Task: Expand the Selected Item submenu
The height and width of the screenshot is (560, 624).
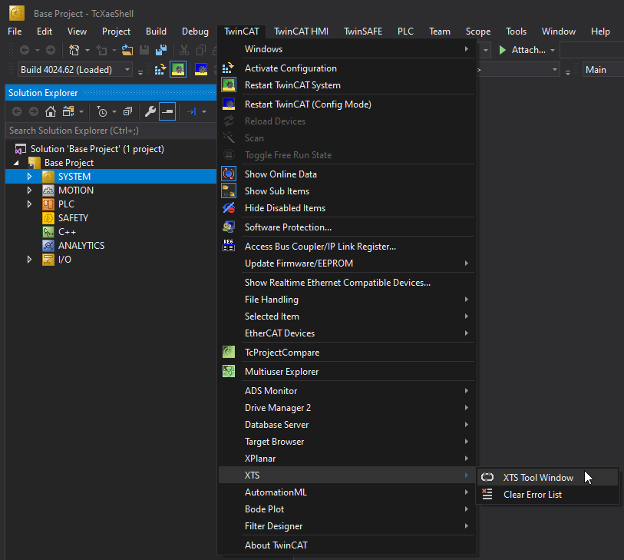Action: click(x=347, y=316)
